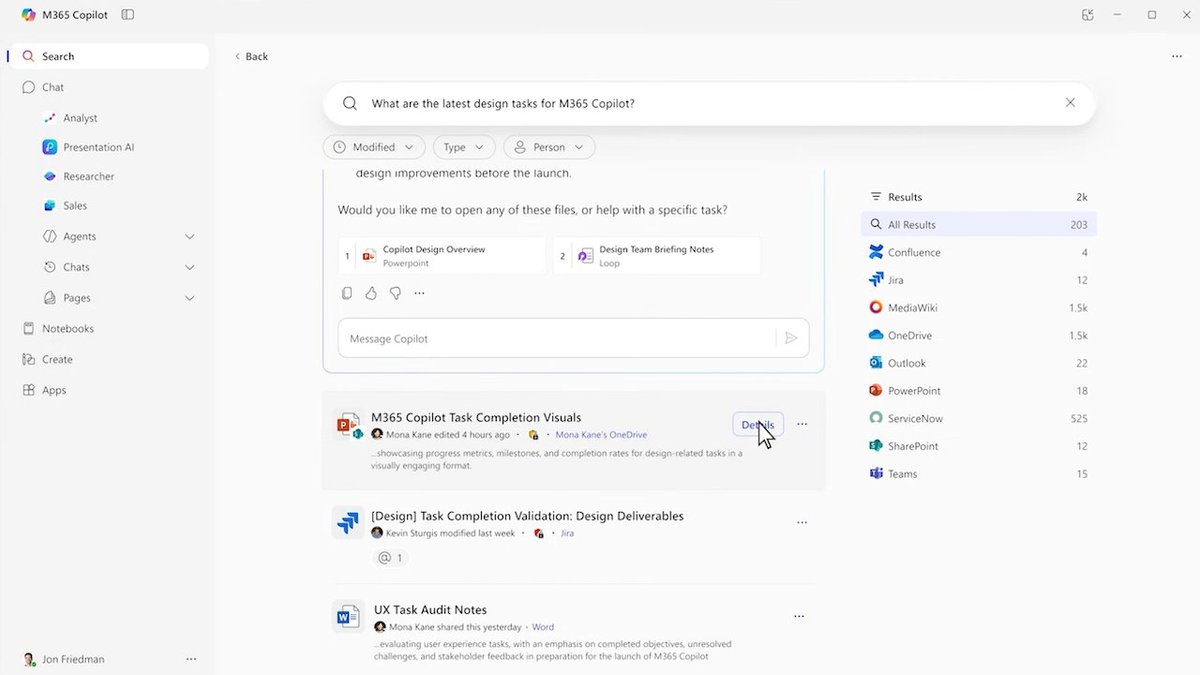Open Jon Friedman account options menu

pyautogui.click(x=191, y=660)
